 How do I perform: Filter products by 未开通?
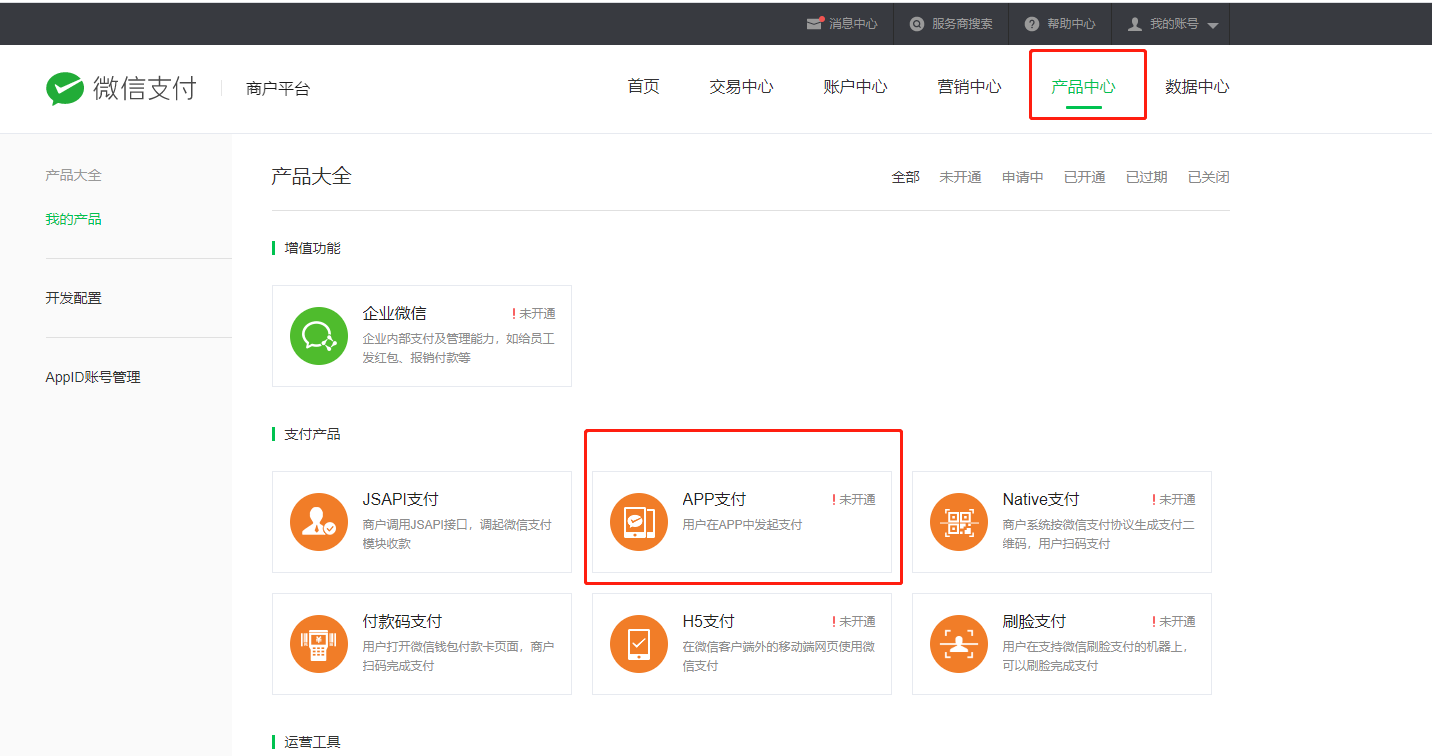point(960,177)
